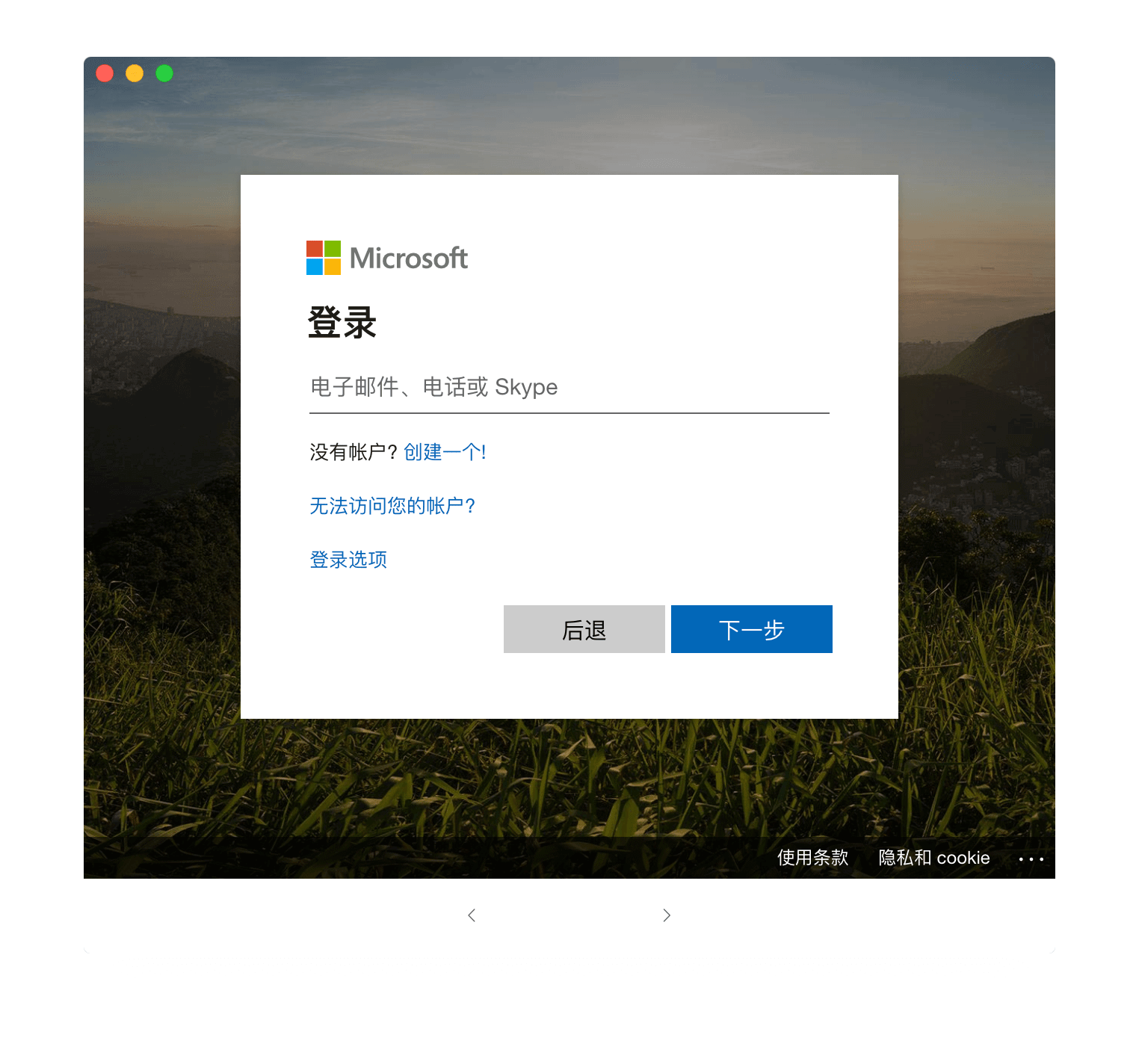
Task: Close the window with the red button
Action: pos(105,73)
